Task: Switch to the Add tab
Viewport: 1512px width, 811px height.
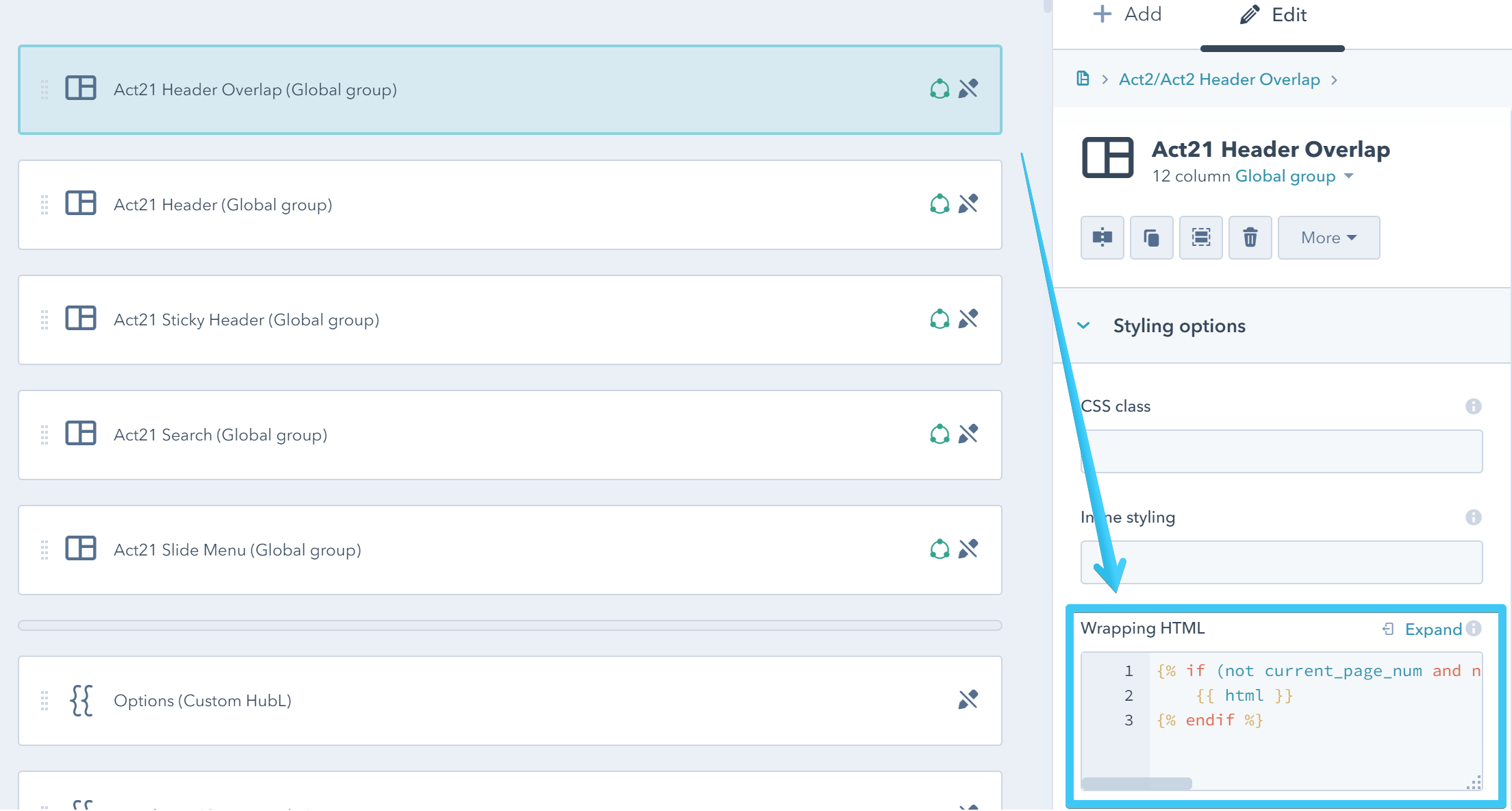Action: click(1127, 14)
